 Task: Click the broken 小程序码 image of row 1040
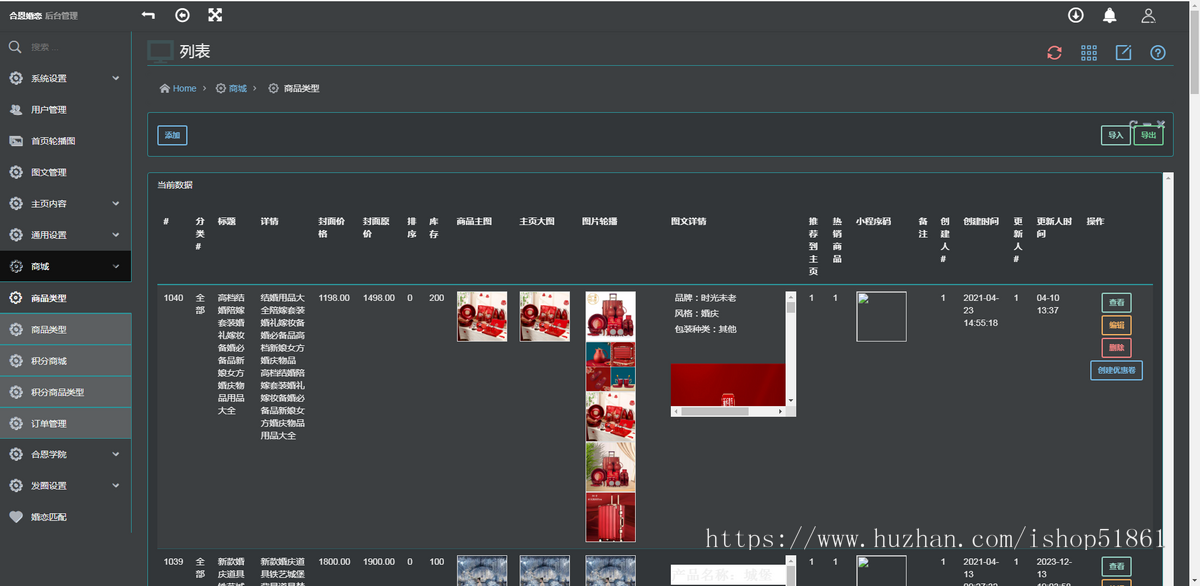point(881,316)
